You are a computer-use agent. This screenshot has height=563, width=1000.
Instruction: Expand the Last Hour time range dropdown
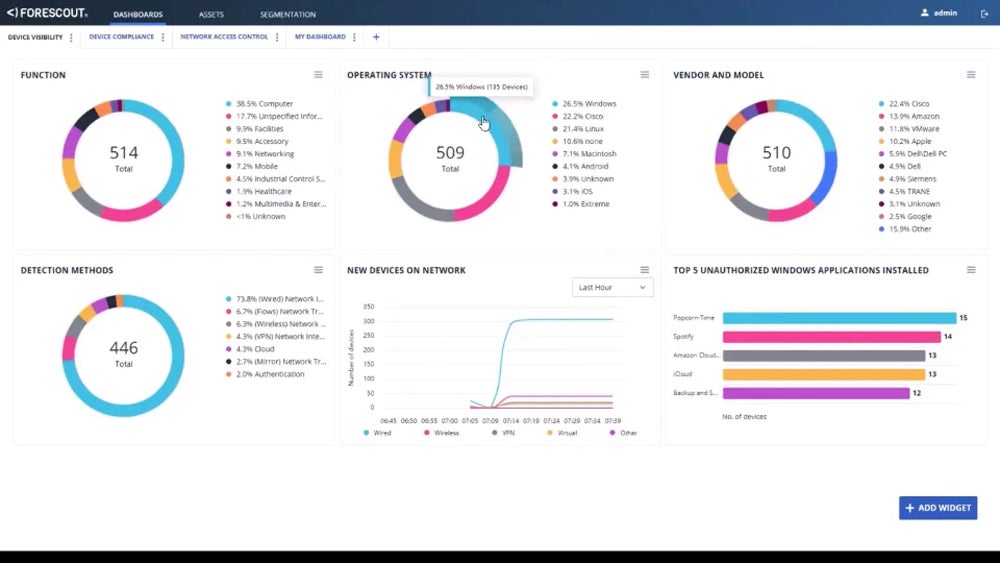pos(612,287)
